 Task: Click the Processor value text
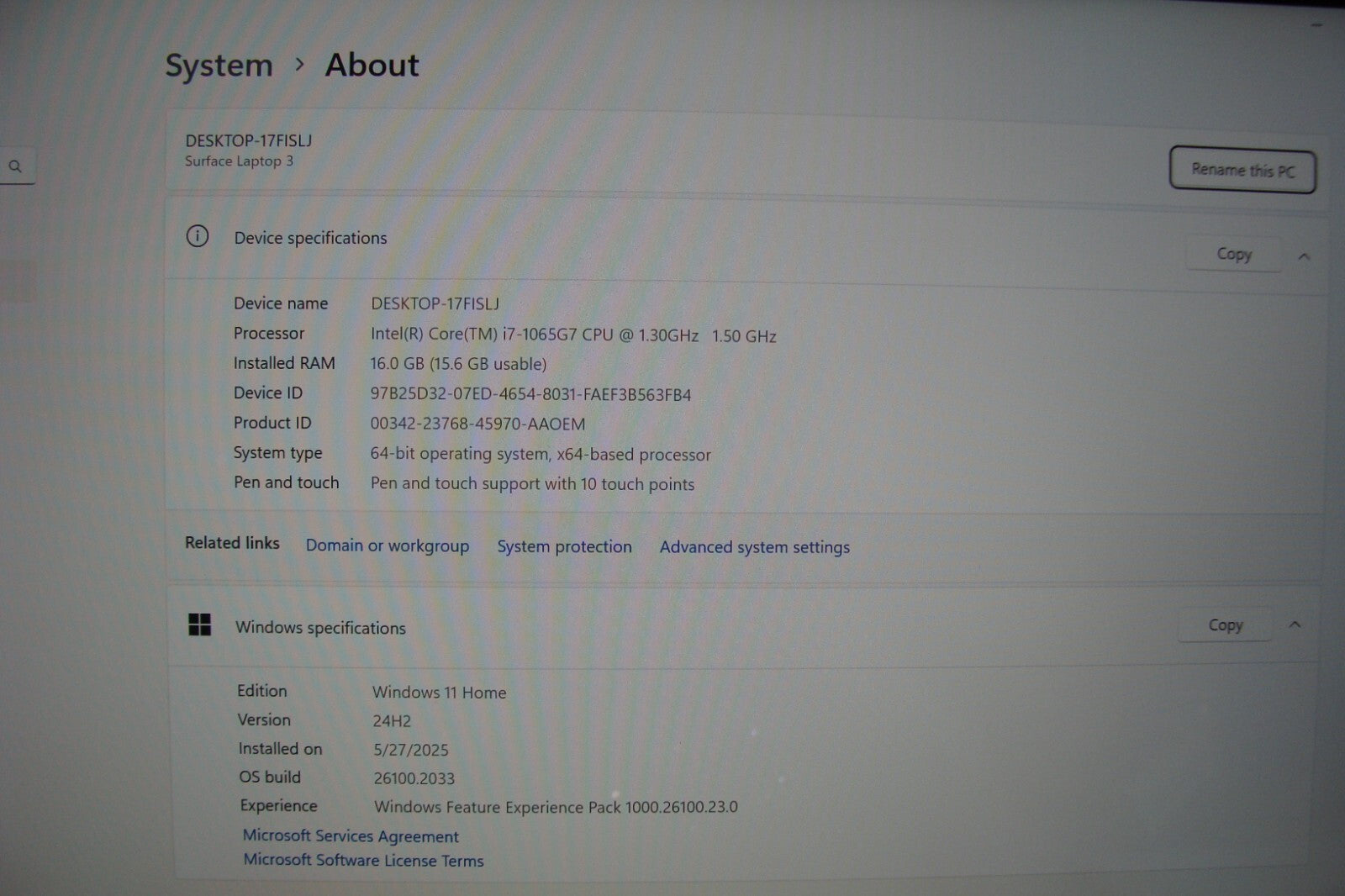[x=573, y=335]
